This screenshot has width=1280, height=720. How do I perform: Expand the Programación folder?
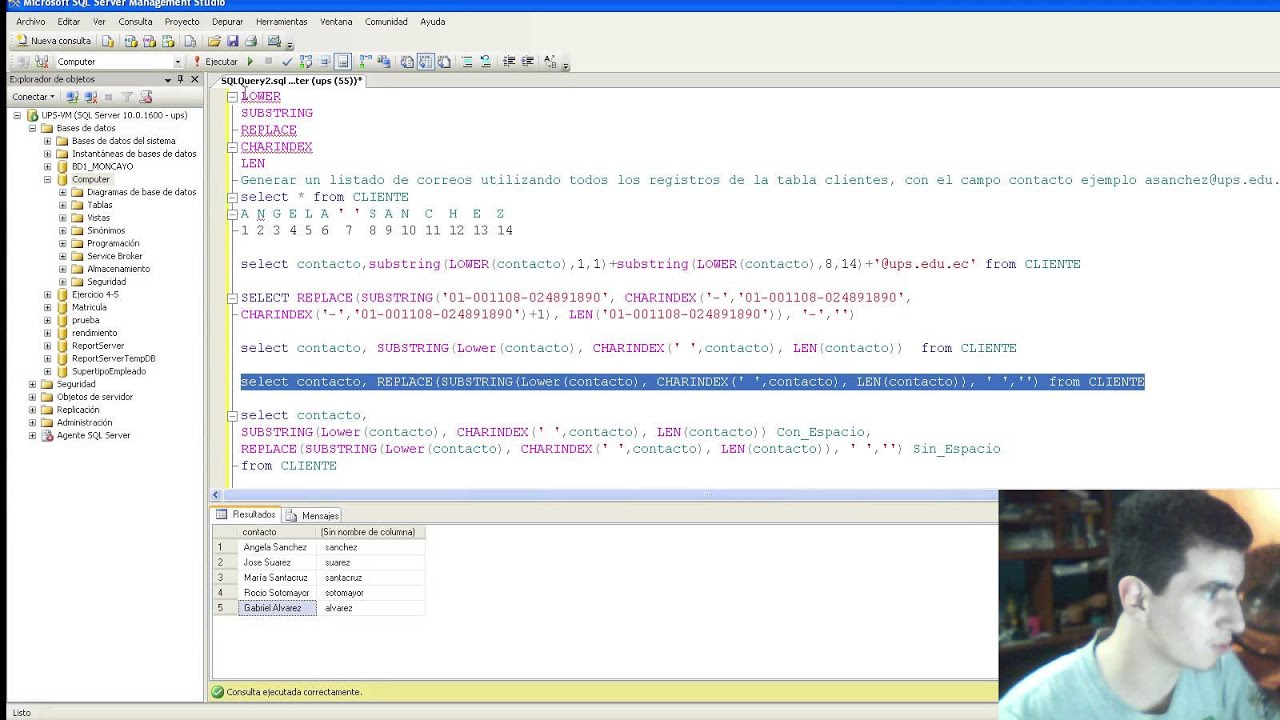click(x=62, y=244)
